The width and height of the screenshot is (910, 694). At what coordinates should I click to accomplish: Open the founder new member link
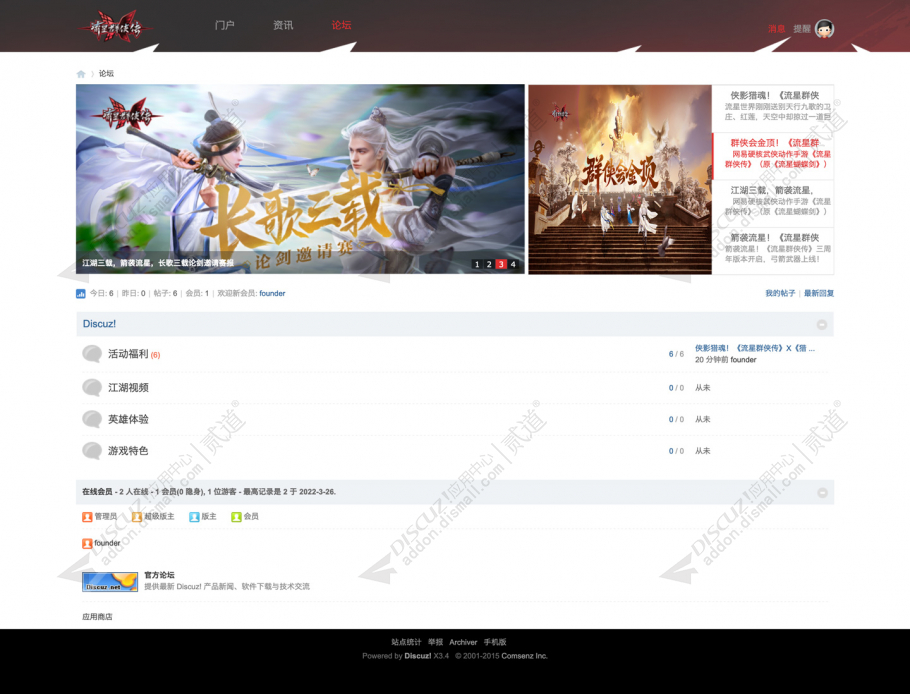[x=272, y=294]
